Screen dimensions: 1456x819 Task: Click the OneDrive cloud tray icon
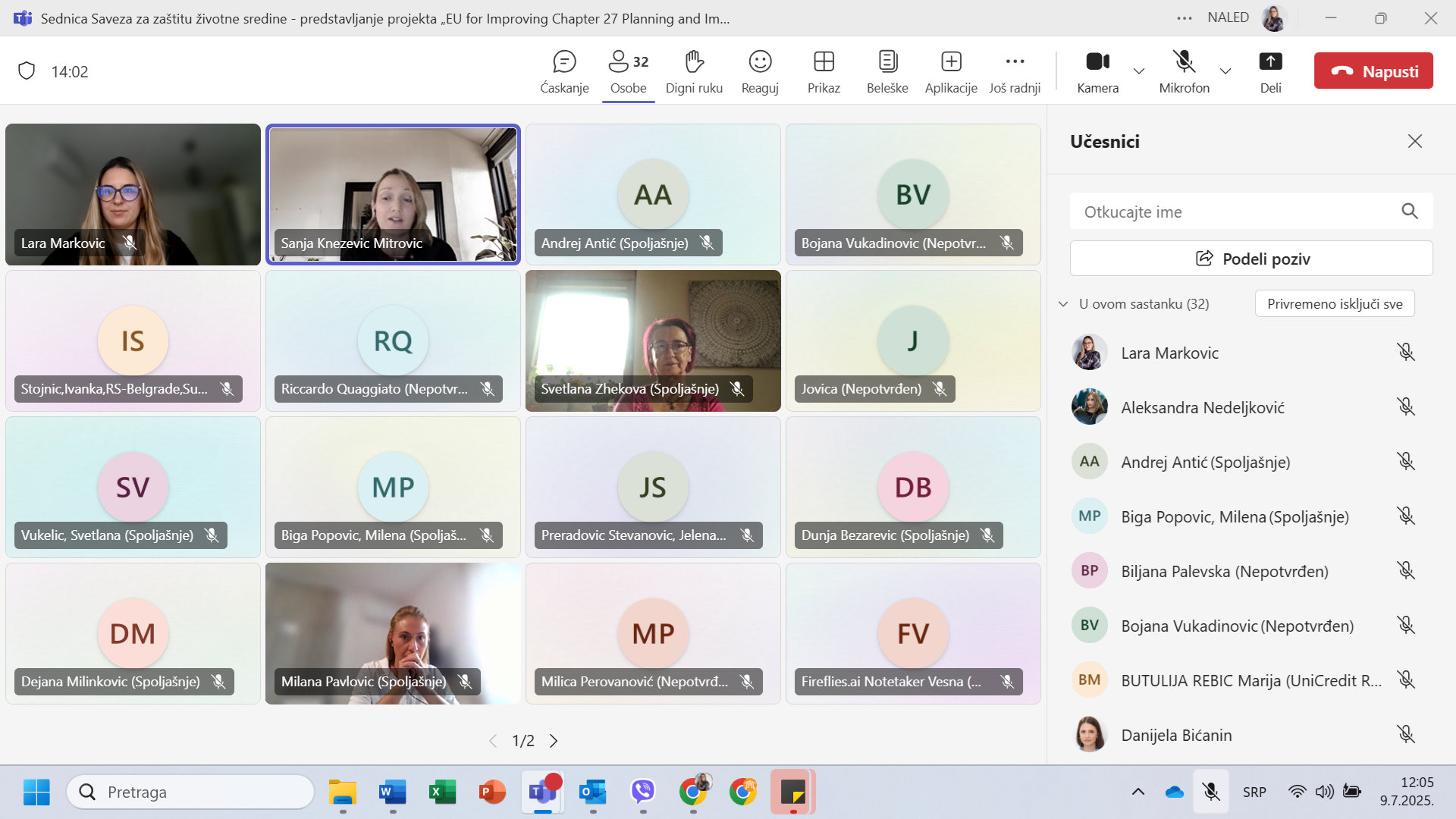point(1174,792)
